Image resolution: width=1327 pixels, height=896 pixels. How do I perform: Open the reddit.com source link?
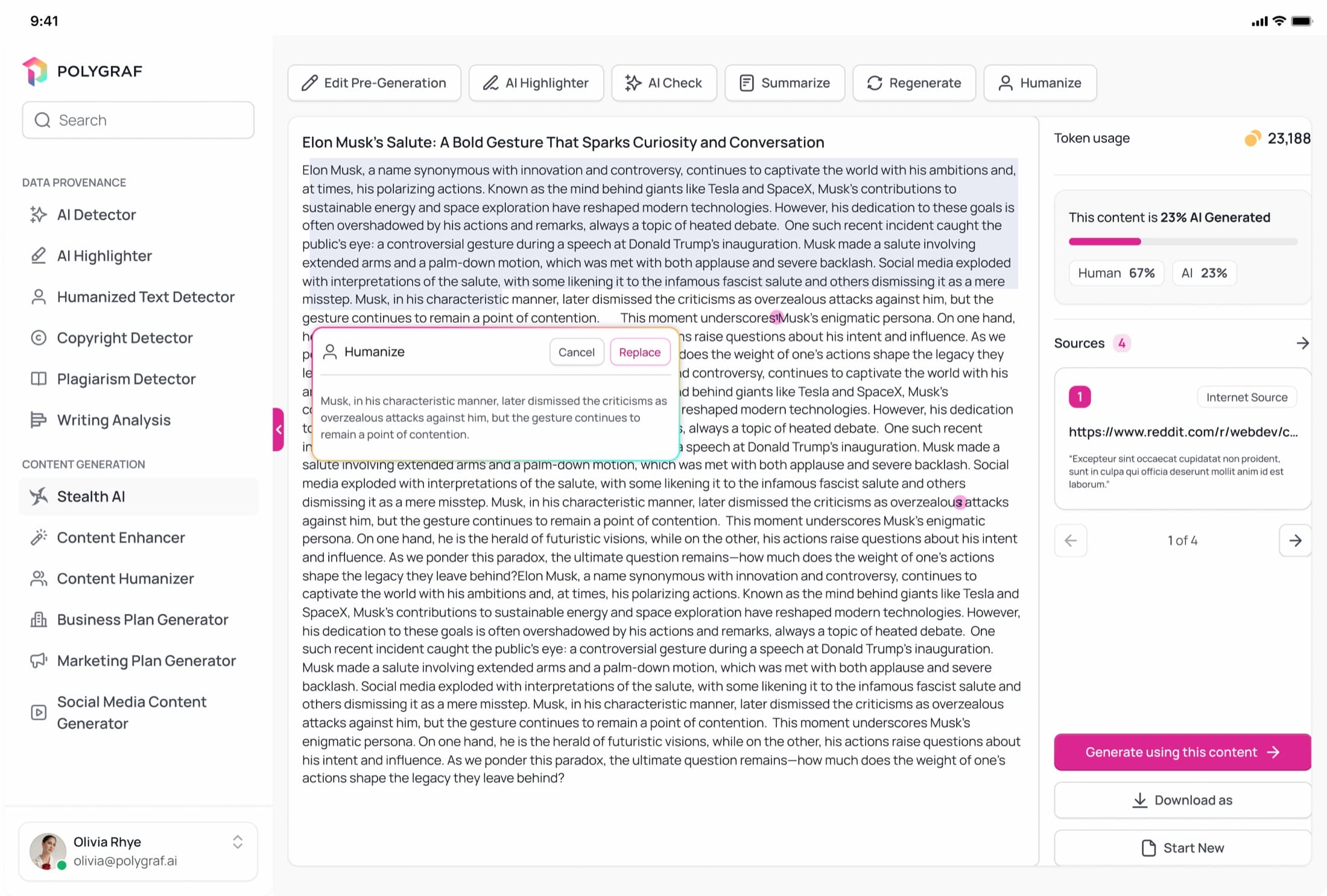coord(1183,432)
